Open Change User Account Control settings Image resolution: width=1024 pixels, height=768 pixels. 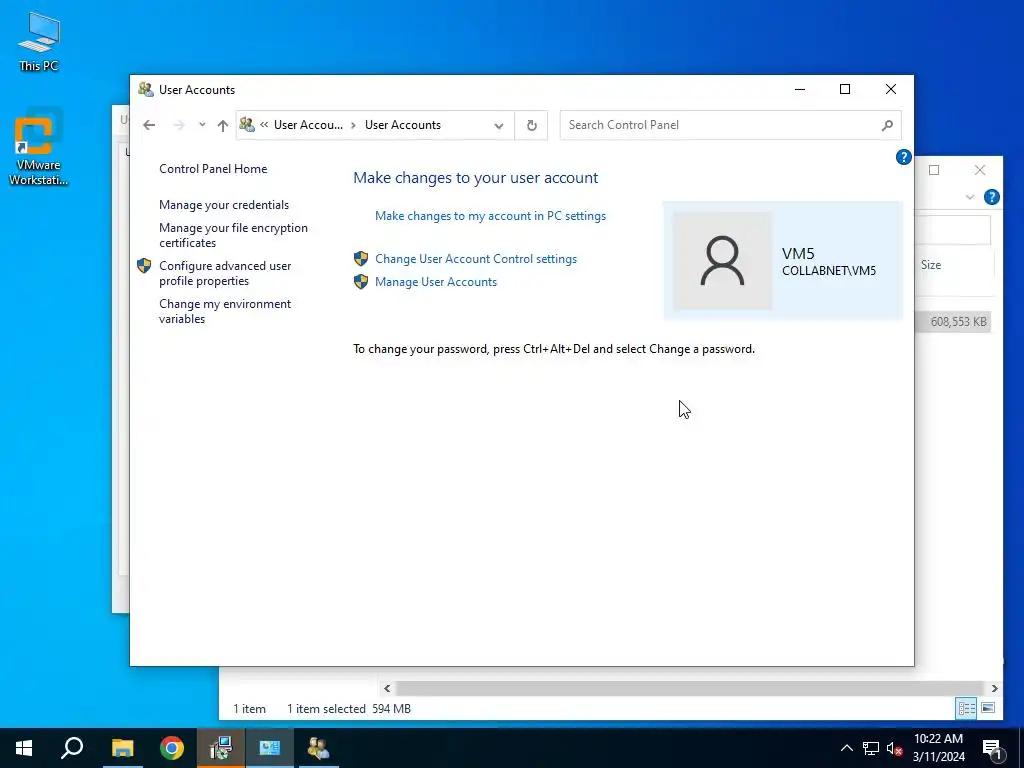[x=476, y=259]
